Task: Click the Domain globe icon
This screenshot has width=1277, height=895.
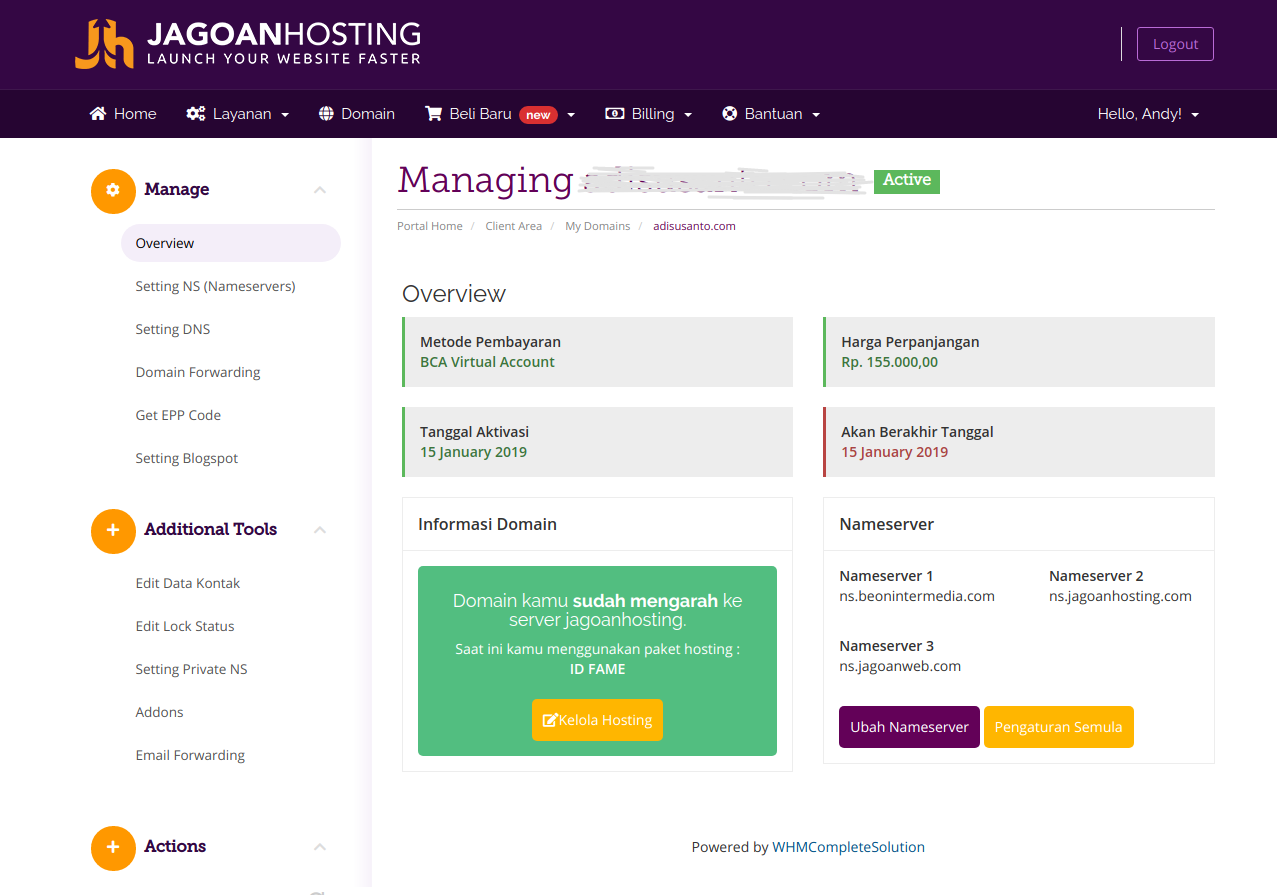Action: click(x=326, y=114)
